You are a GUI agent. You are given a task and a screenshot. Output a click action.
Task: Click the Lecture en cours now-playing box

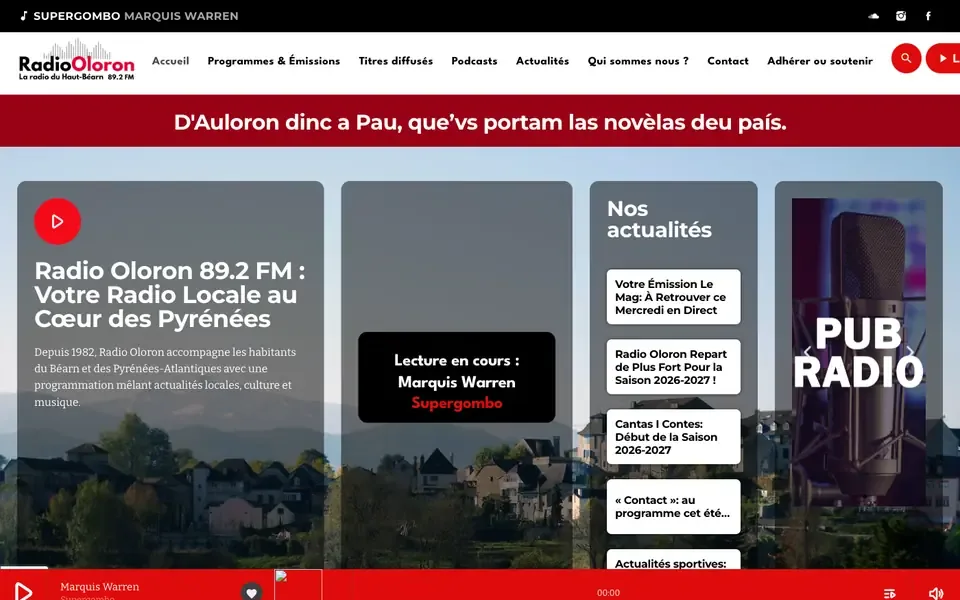[457, 377]
